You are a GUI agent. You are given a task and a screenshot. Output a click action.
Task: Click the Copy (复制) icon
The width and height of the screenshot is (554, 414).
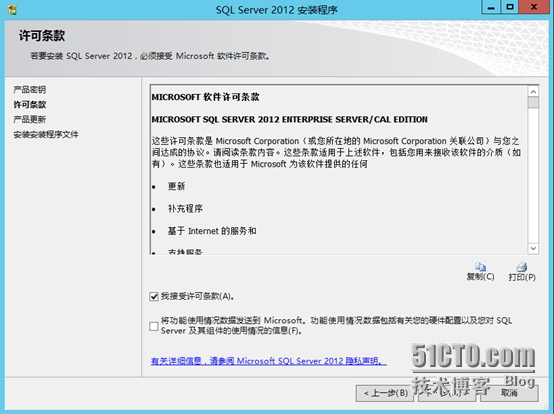point(481,272)
